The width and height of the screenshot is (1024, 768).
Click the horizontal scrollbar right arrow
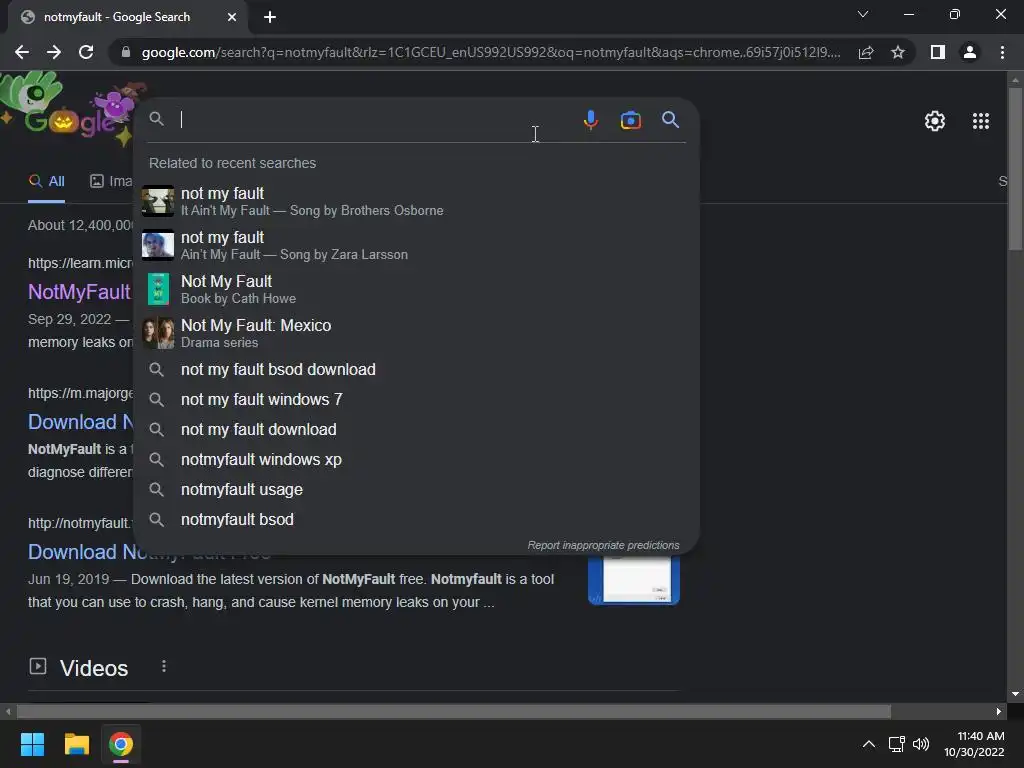click(999, 711)
